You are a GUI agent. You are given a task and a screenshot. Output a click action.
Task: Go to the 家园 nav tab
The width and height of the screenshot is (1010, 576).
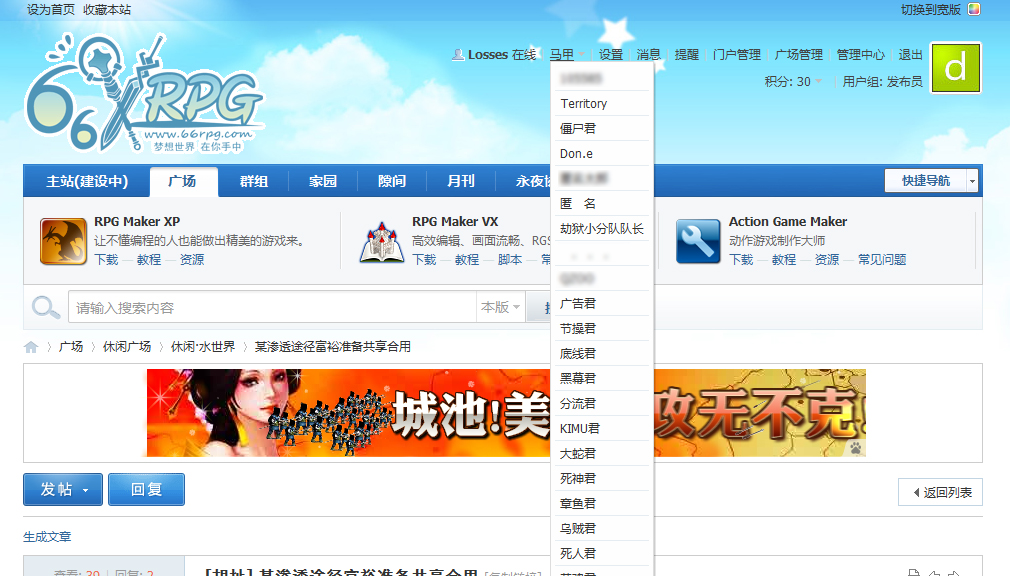click(x=323, y=181)
